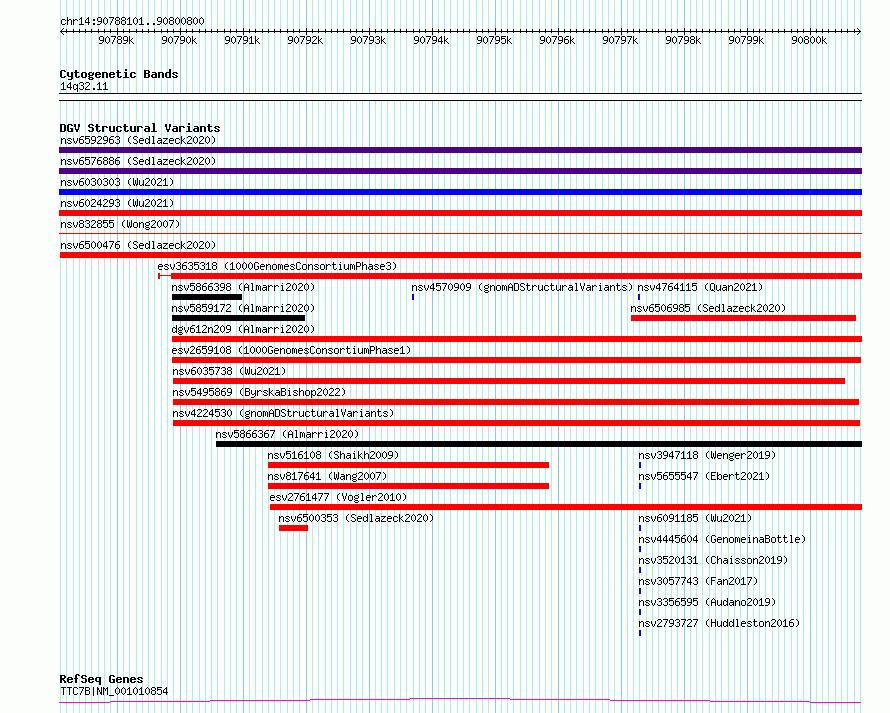Open variant nsv3356595 (Audano2019) label
The height and width of the screenshot is (713, 890).
pos(707,602)
